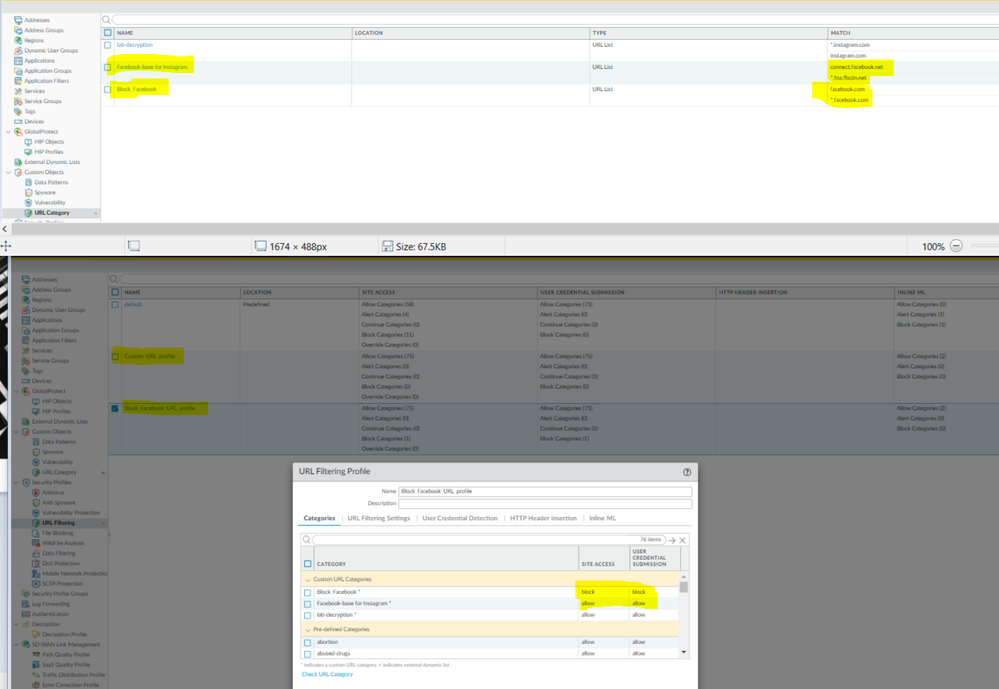
Task: Check the Block_Facebook row checkbox in dialog
Action: tap(308, 592)
